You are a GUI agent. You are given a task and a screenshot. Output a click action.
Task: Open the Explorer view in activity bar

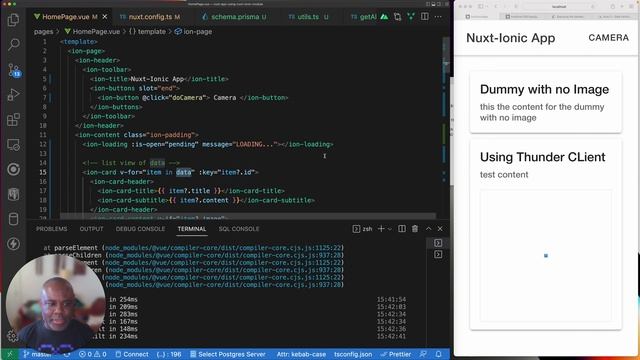coord(13,20)
